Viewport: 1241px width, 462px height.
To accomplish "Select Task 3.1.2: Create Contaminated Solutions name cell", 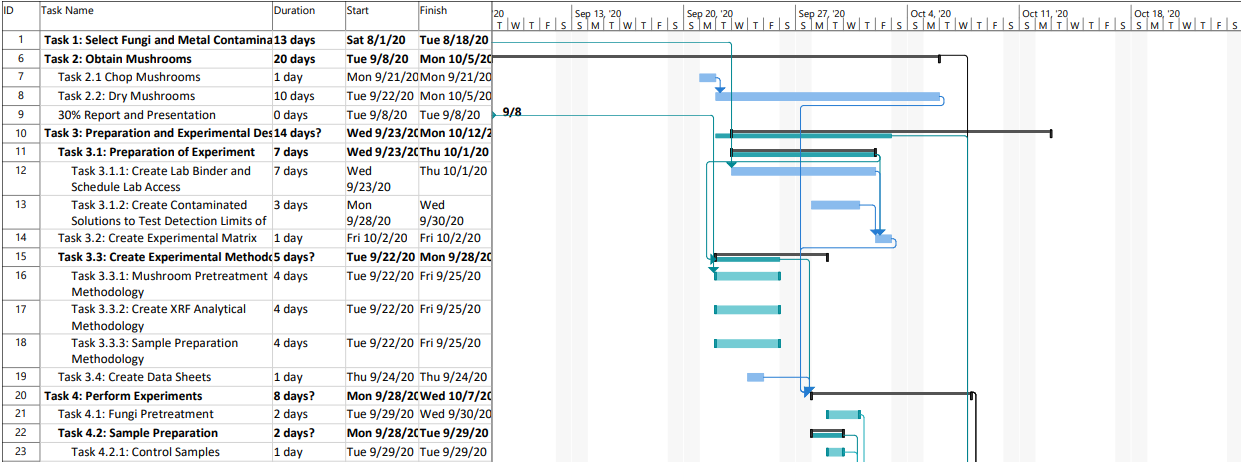I will pos(155,213).
